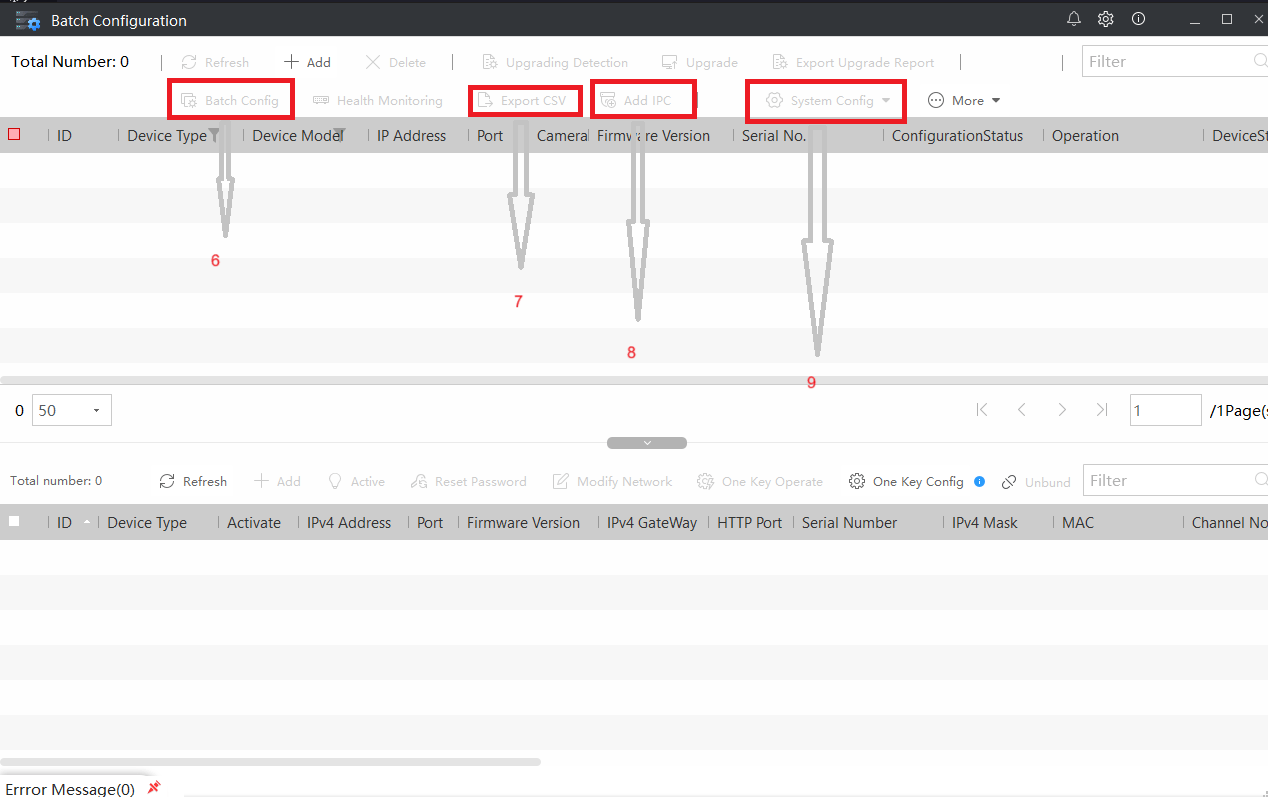Click the top Filter search field
This screenshot has width=1268, height=797.
(1175, 61)
